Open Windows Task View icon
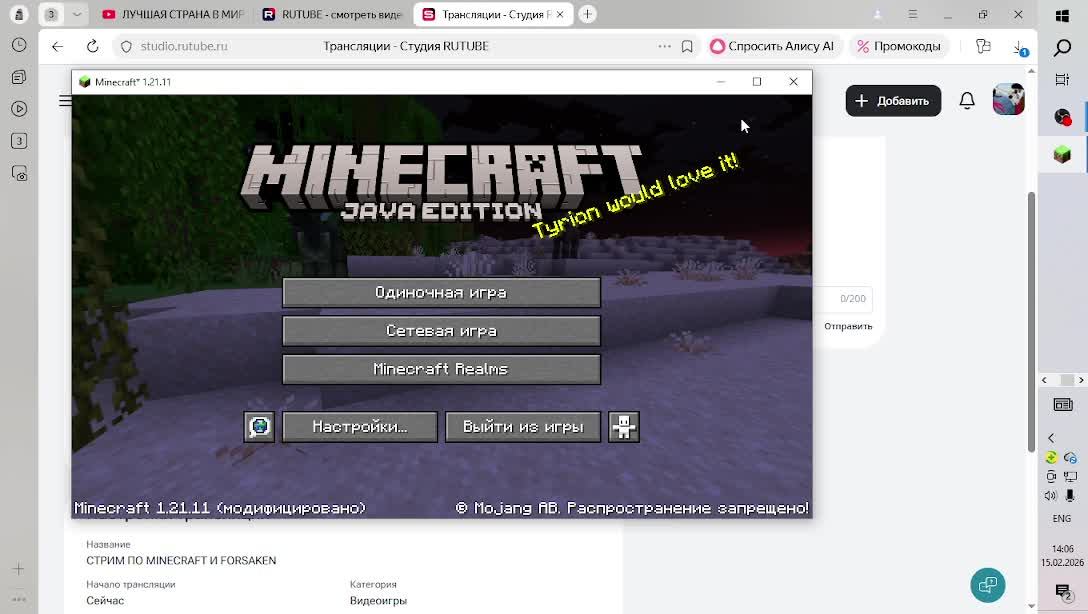Screen dimensions: 1088x614 [1062, 80]
